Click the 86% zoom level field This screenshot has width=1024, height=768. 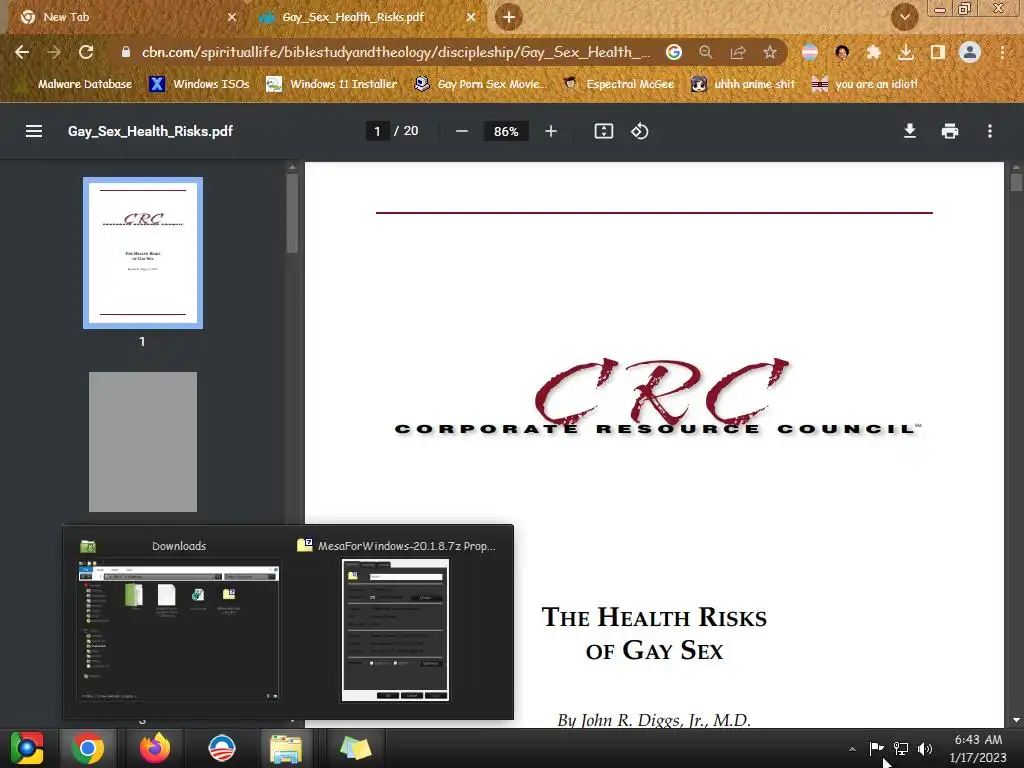click(506, 131)
